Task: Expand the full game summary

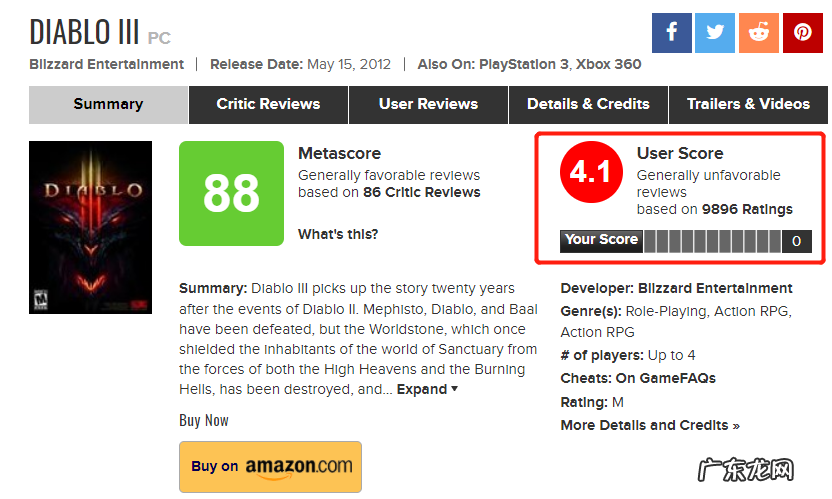Action: click(427, 389)
